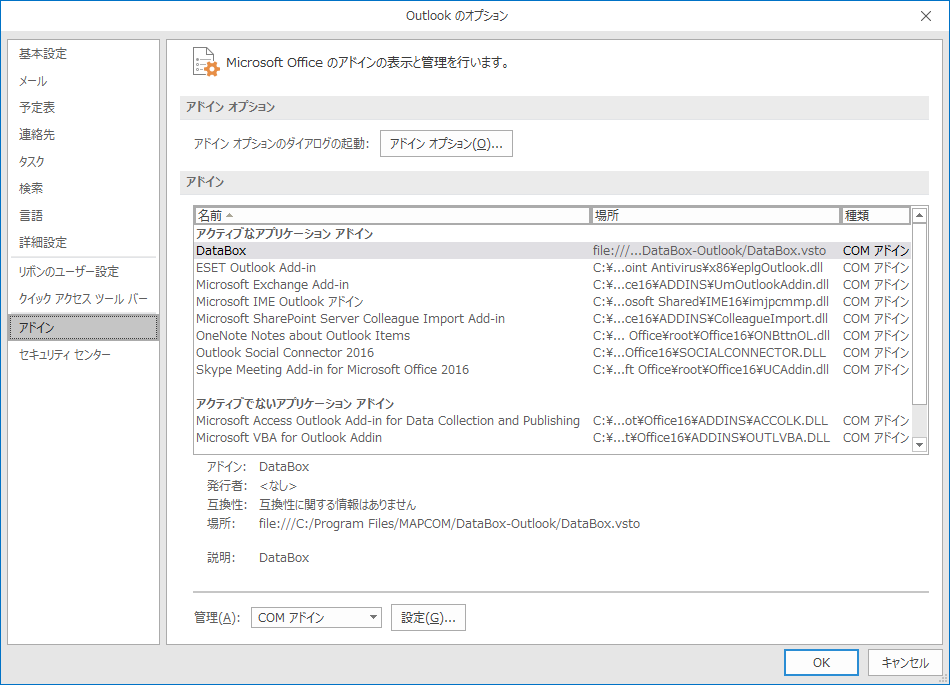Sort add-ins by 種類 column header
Viewport: 950px width, 685px height.
pyautogui.click(x=875, y=216)
